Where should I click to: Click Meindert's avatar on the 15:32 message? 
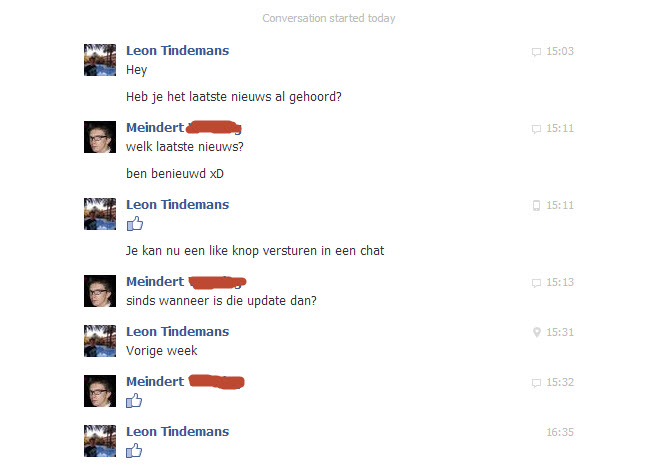pos(100,391)
